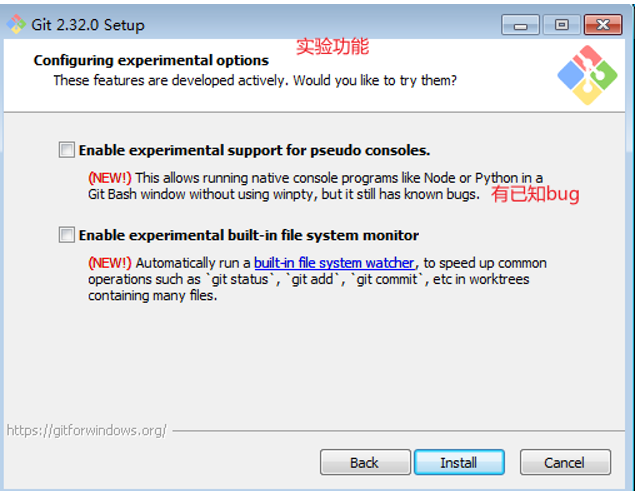
Task: Click the 'Configuring experimental options' heading
Action: tap(151, 60)
